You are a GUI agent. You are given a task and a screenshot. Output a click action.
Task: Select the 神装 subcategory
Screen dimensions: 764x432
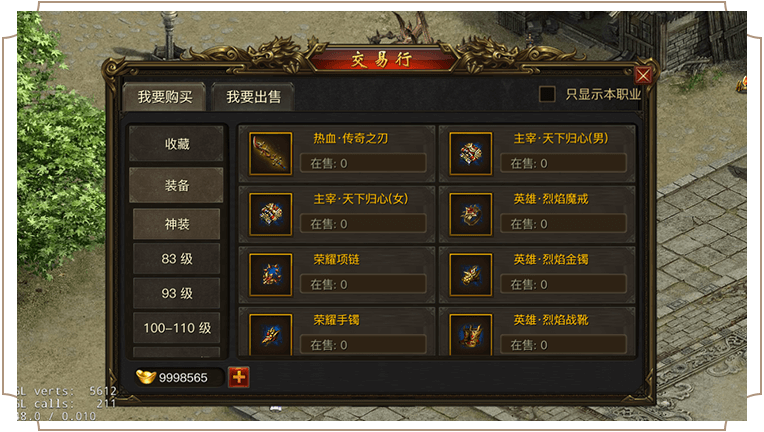(x=176, y=224)
